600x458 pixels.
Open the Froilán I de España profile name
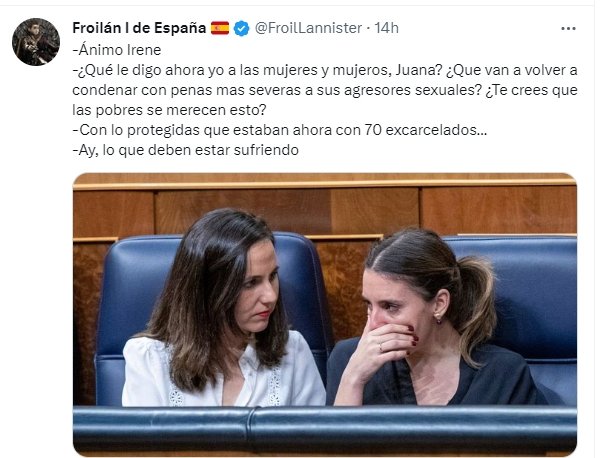pyautogui.click(x=139, y=28)
